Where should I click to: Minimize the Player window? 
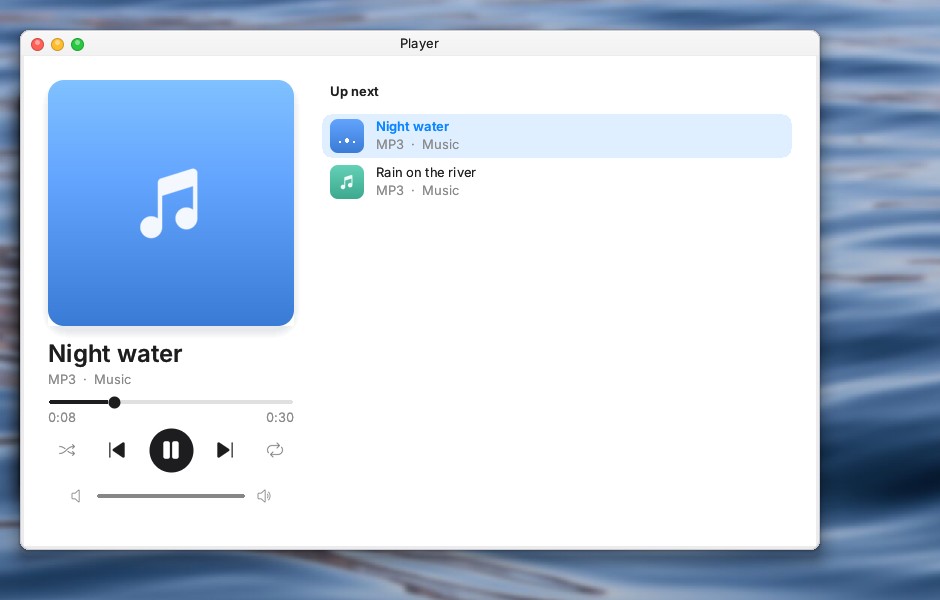58,44
